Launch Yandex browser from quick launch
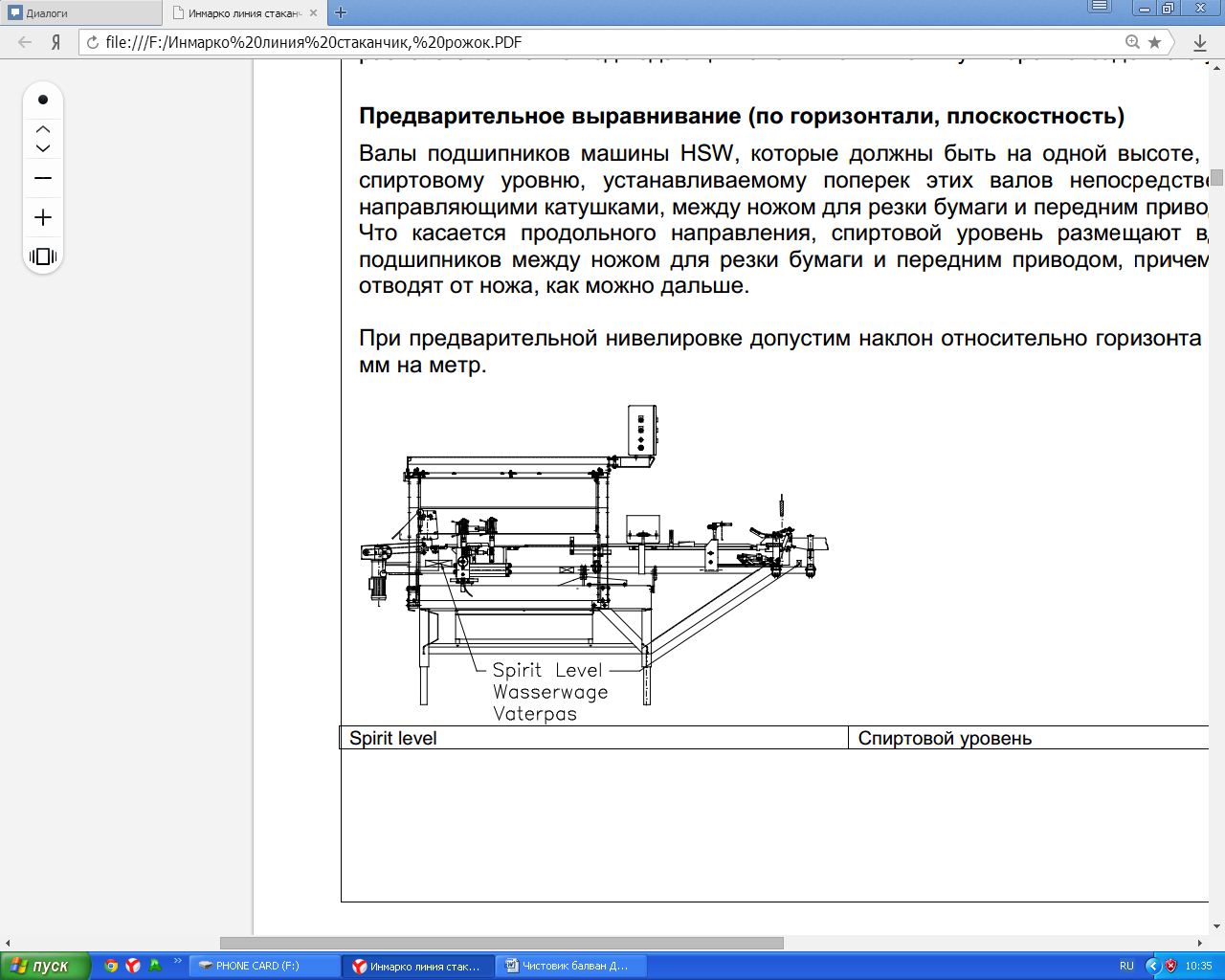The height and width of the screenshot is (980, 1225). coord(133,966)
